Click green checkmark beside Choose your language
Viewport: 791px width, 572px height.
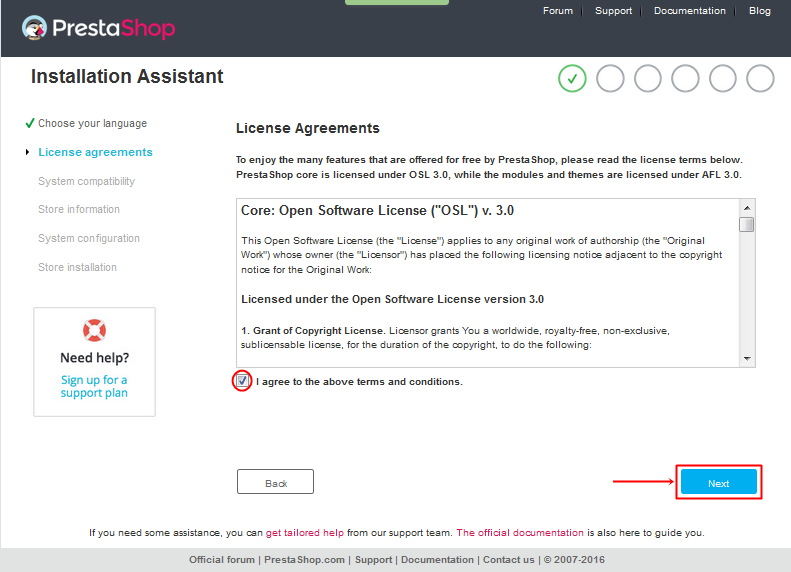[x=30, y=123]
